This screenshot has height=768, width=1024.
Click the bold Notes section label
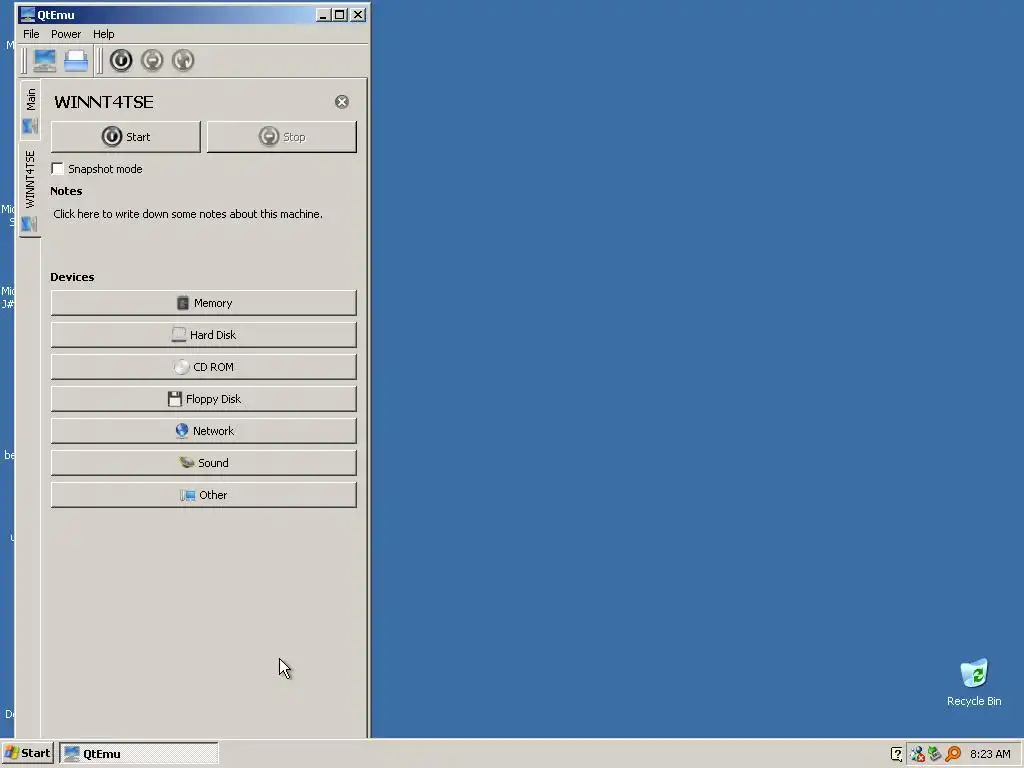click(x=66, y=191)
